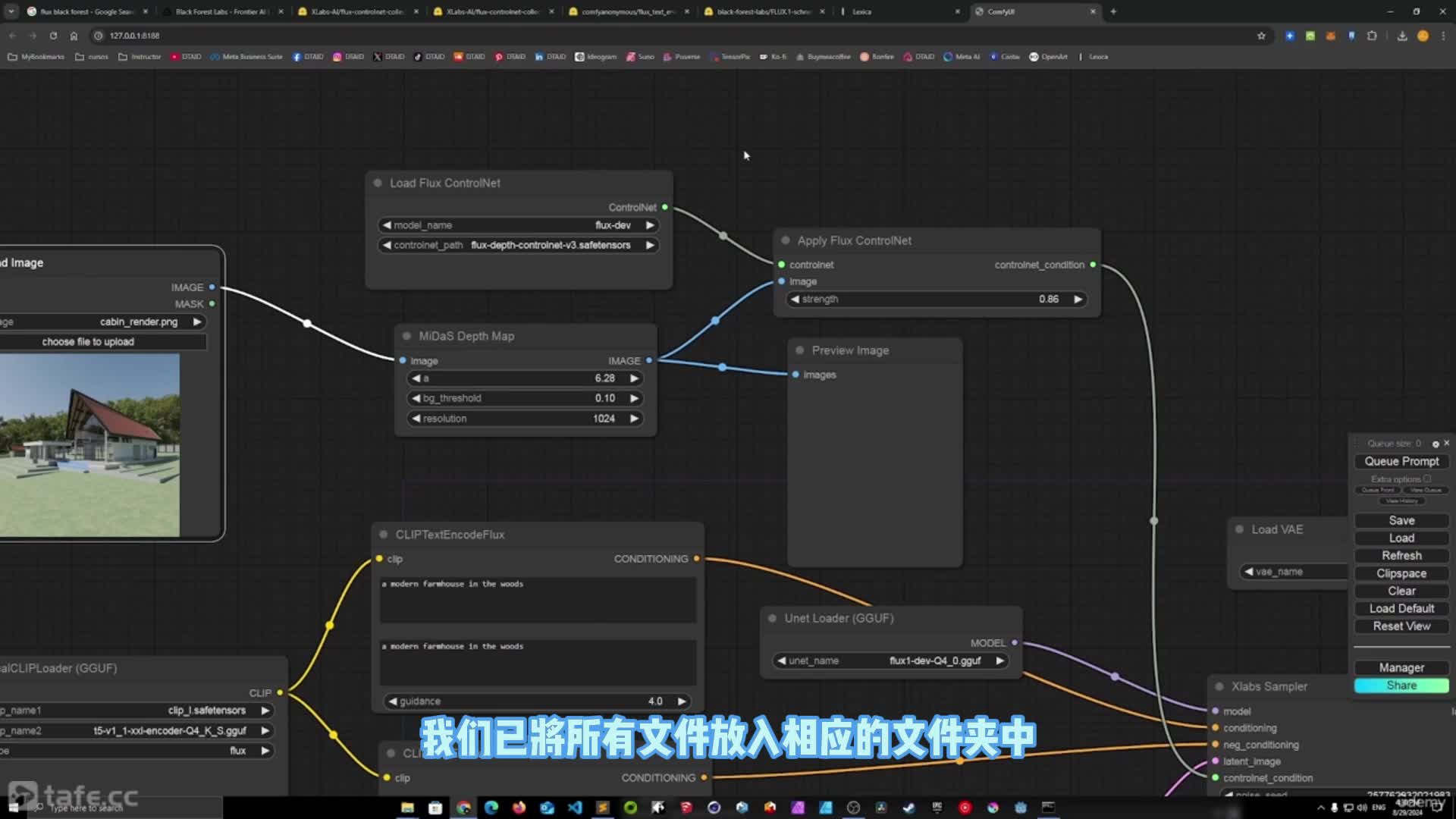The image size is (1456, 819).
Task: Enable the Extra options checkbox
Action: click(x=1427, y=479)
